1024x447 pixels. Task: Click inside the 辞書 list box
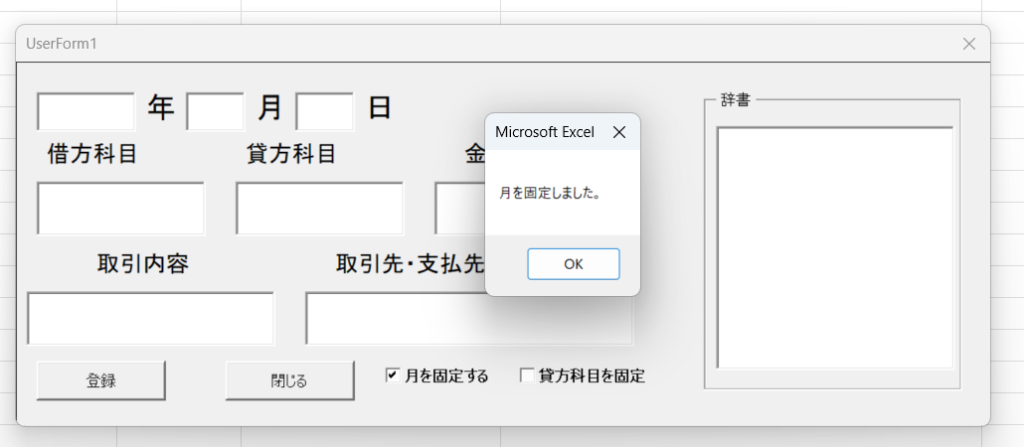coord(834,247)
